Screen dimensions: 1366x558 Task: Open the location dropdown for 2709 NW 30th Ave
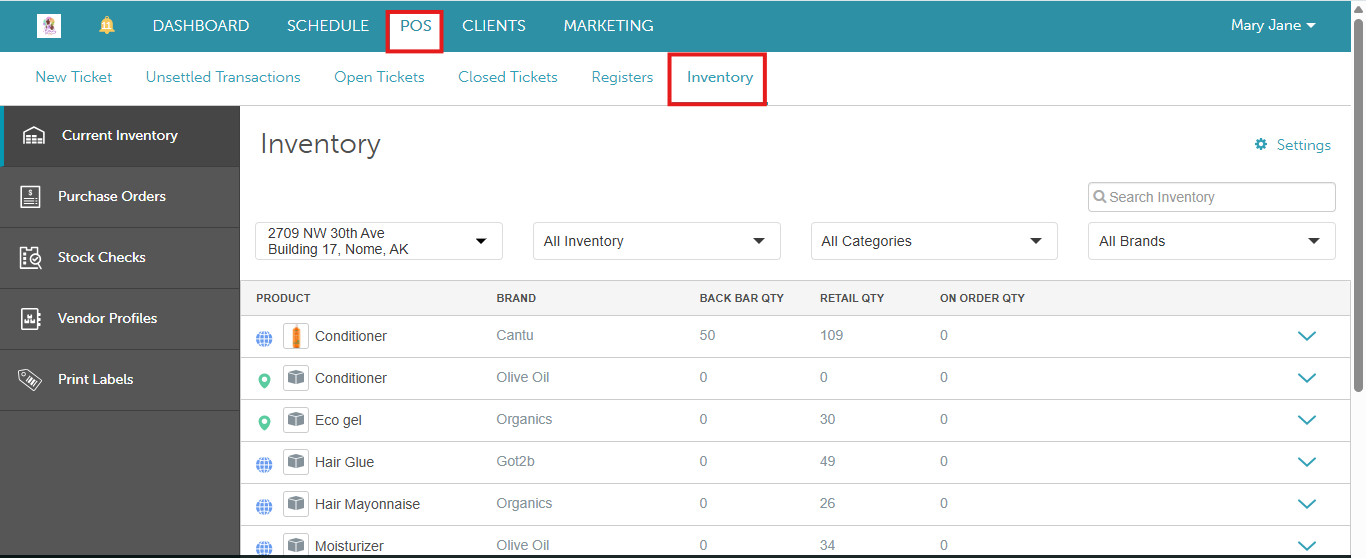[379, 241]
